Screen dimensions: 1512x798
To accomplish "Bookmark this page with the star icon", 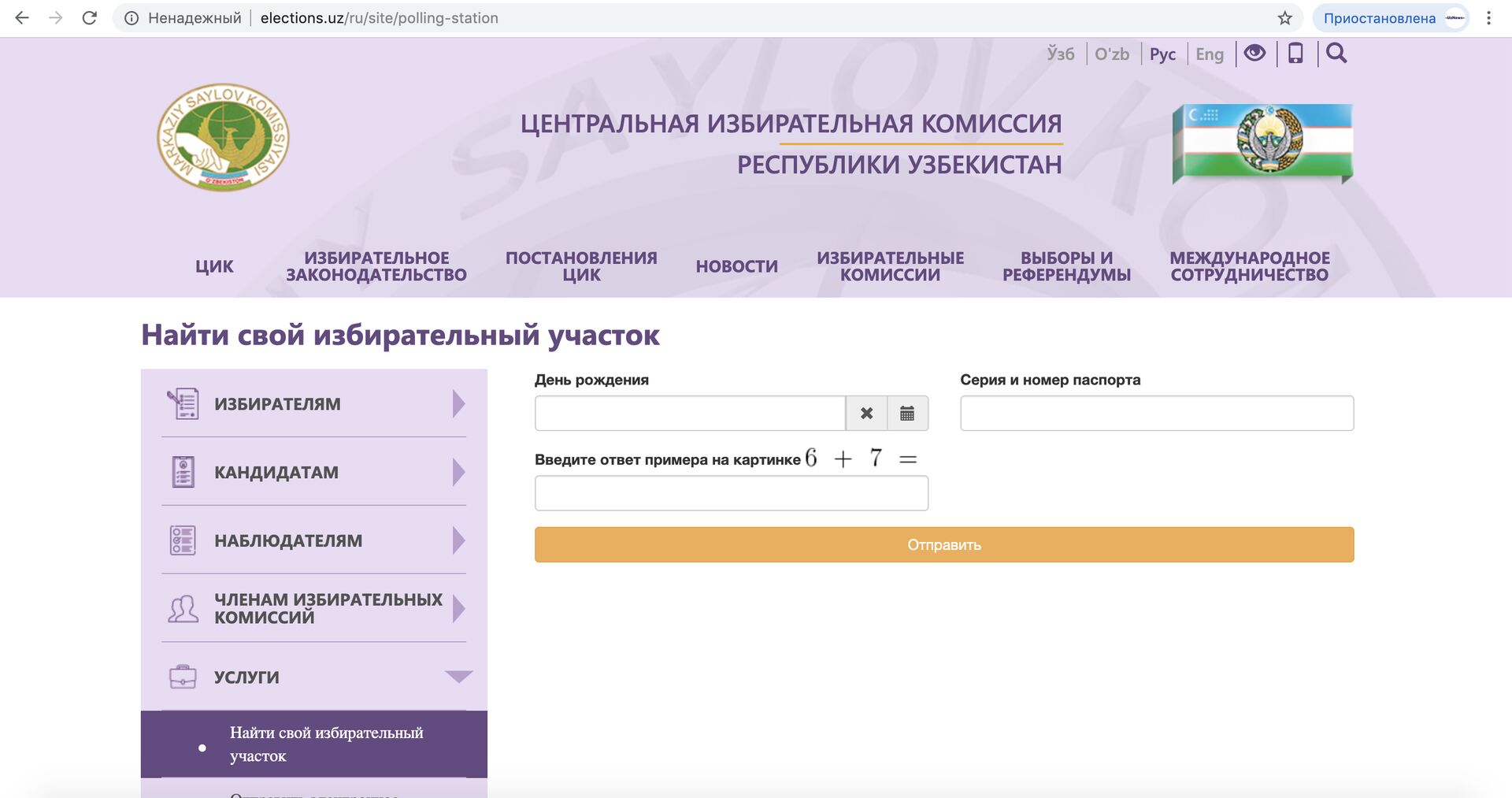I will click(1285, 18).
